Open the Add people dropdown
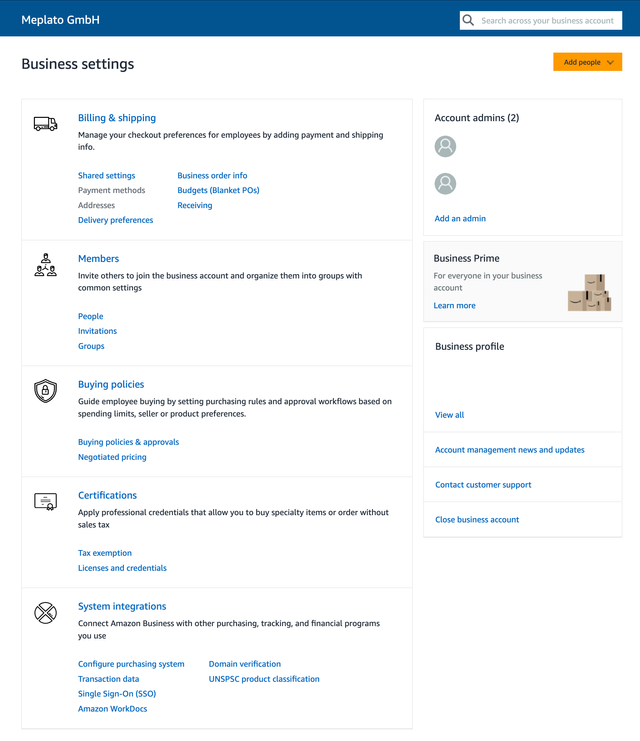 coord(588,62)
